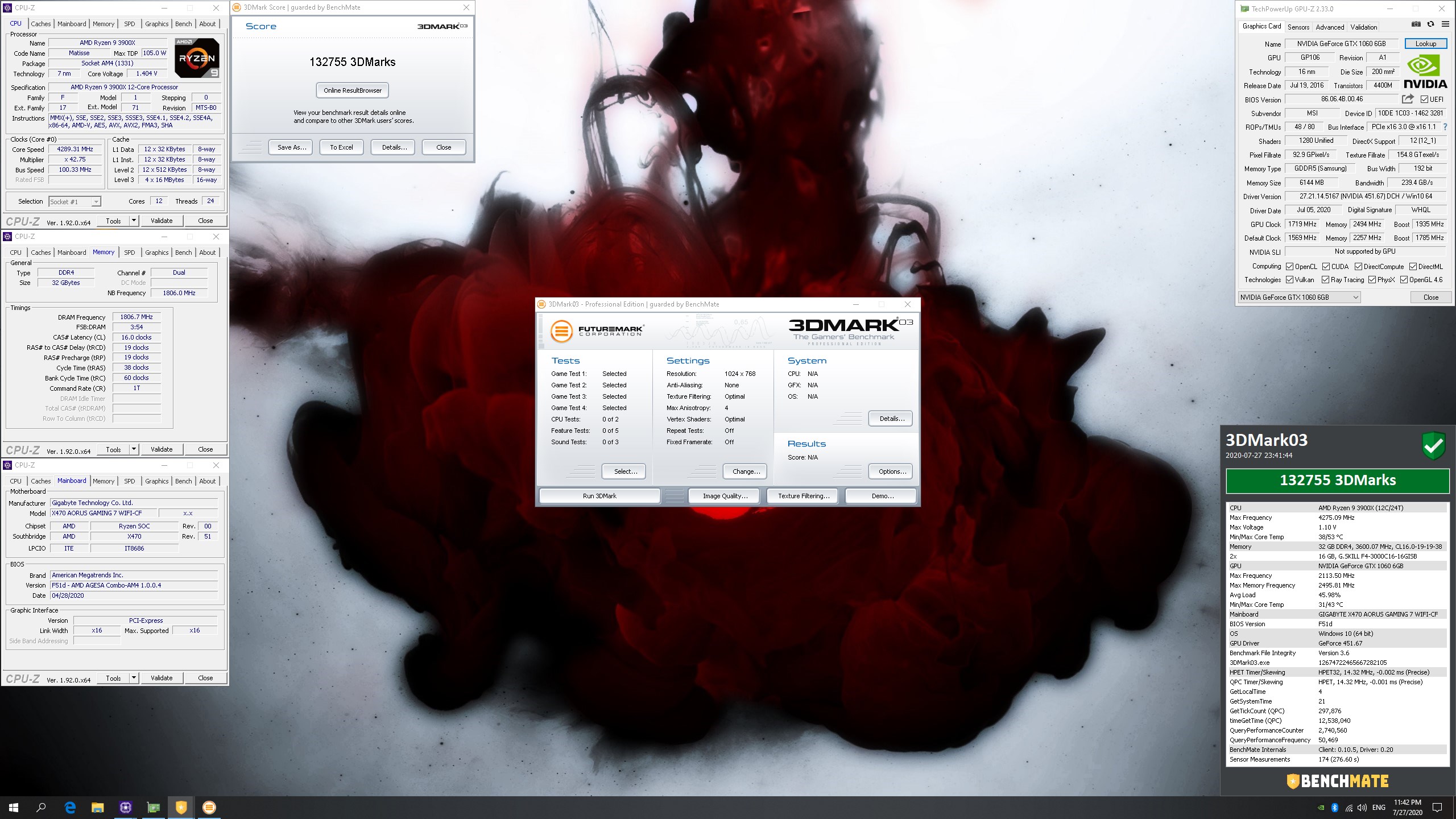
Task: Expand Tools arrow in the Mainboard CPU-Z window
Action: [x=134, y=678]
